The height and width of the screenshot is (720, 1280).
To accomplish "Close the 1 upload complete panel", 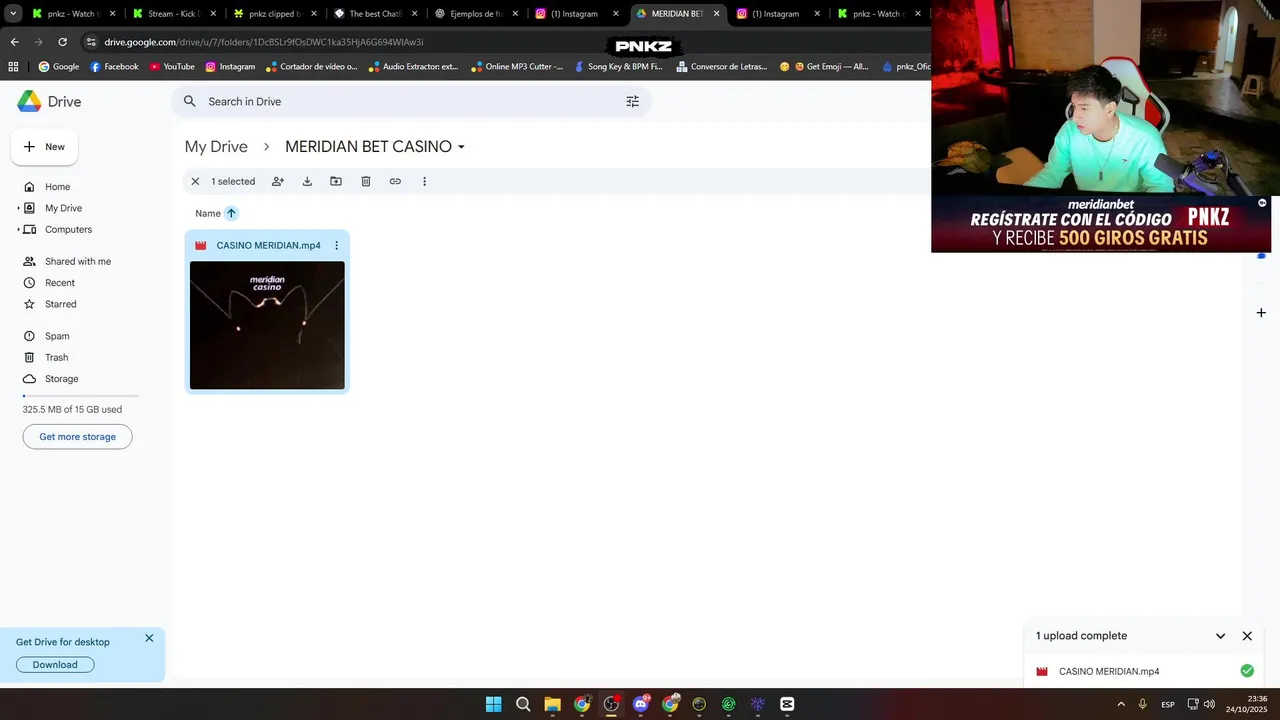I will point(1247,636).
